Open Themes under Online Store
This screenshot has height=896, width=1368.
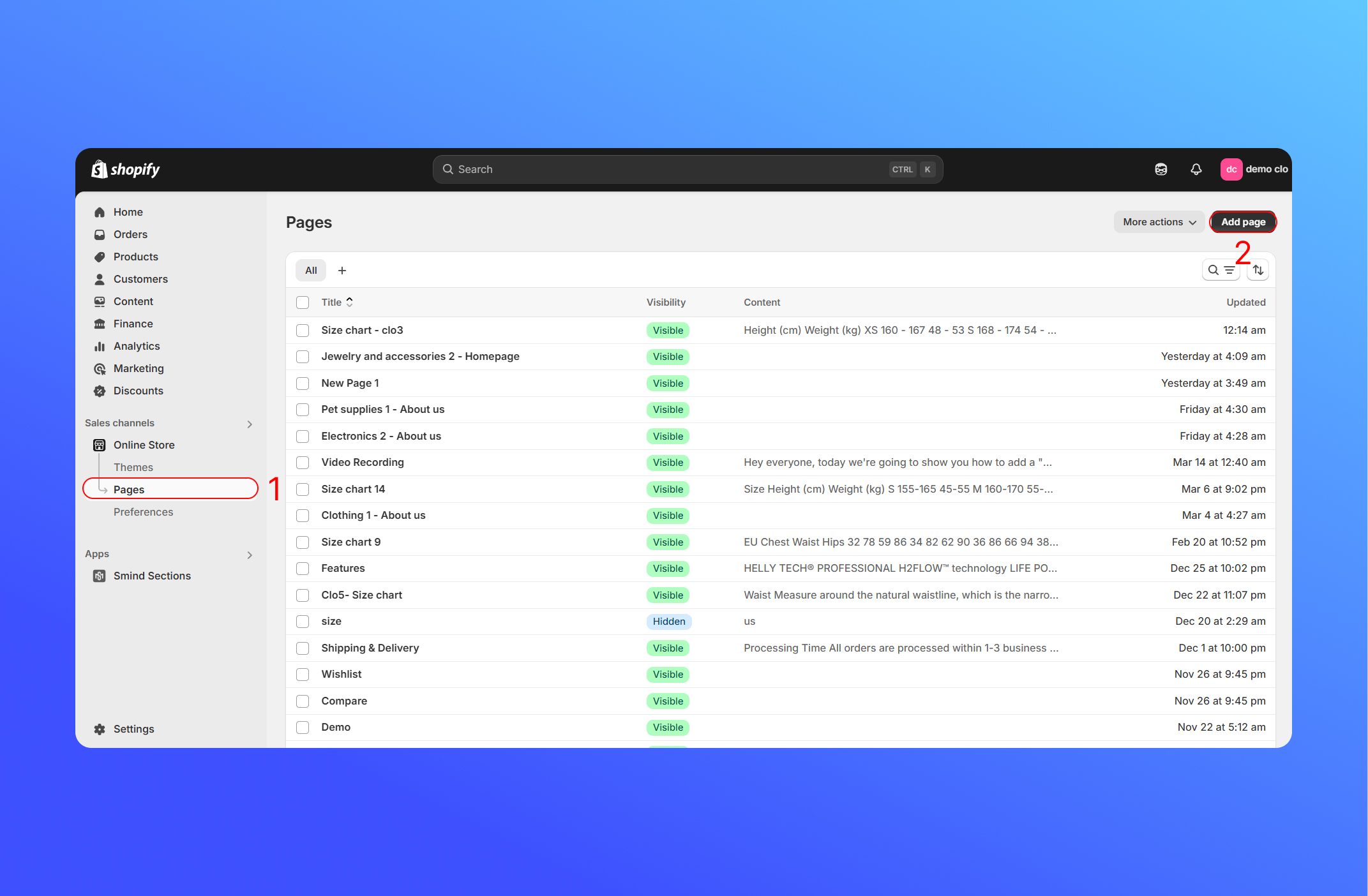[x=133, y=467]
